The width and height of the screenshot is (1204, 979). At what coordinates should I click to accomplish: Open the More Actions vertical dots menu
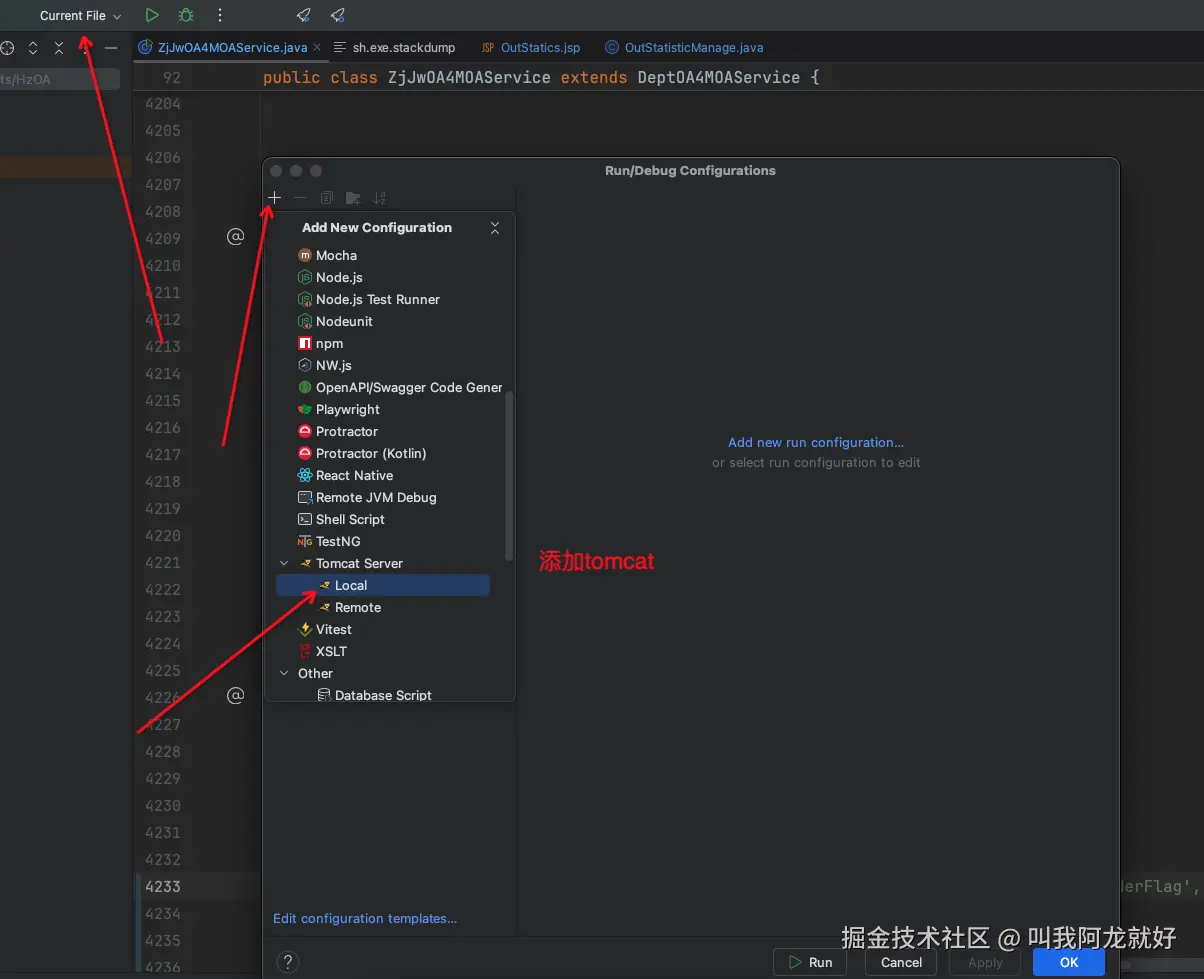220,15
